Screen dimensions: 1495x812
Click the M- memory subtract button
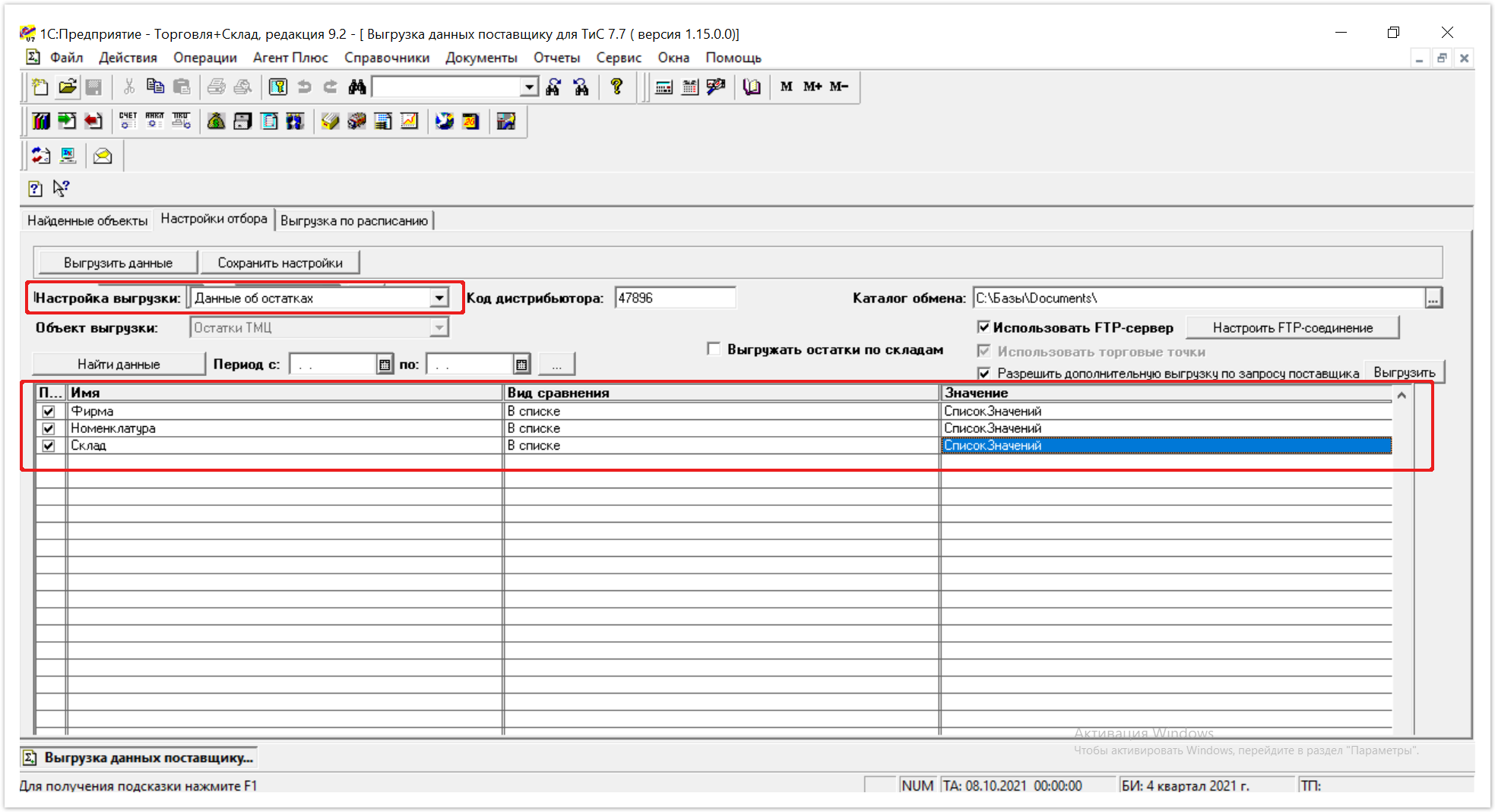click(838, 87)
